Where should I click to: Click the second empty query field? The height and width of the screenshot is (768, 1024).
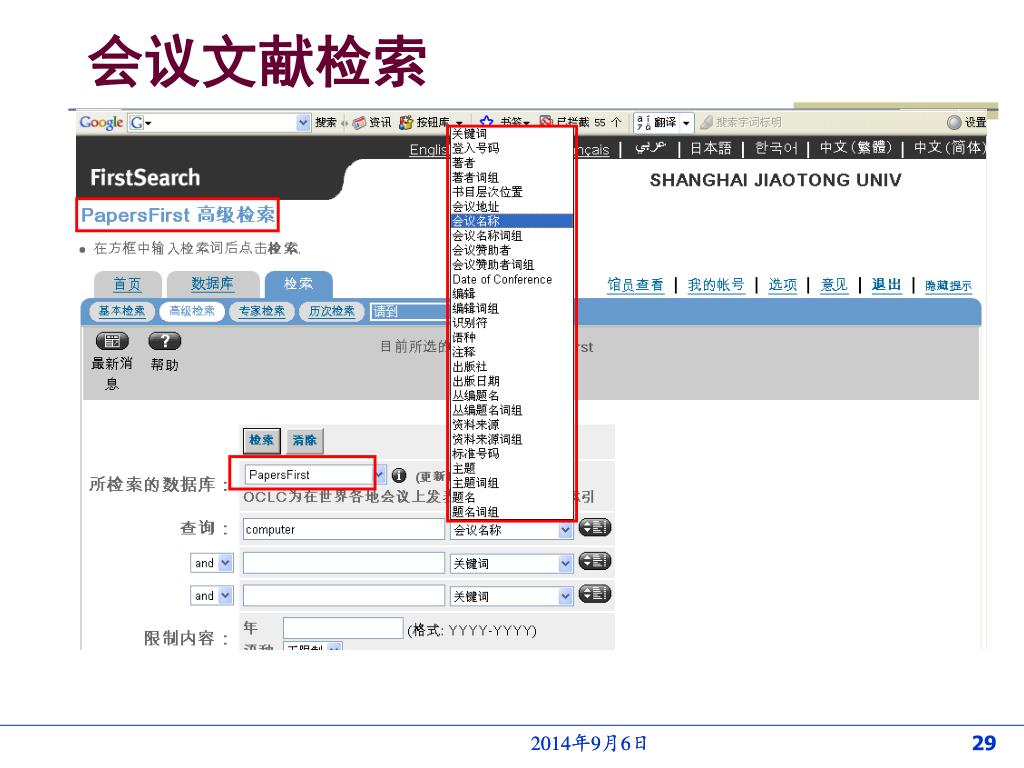(x=344, y=563)
